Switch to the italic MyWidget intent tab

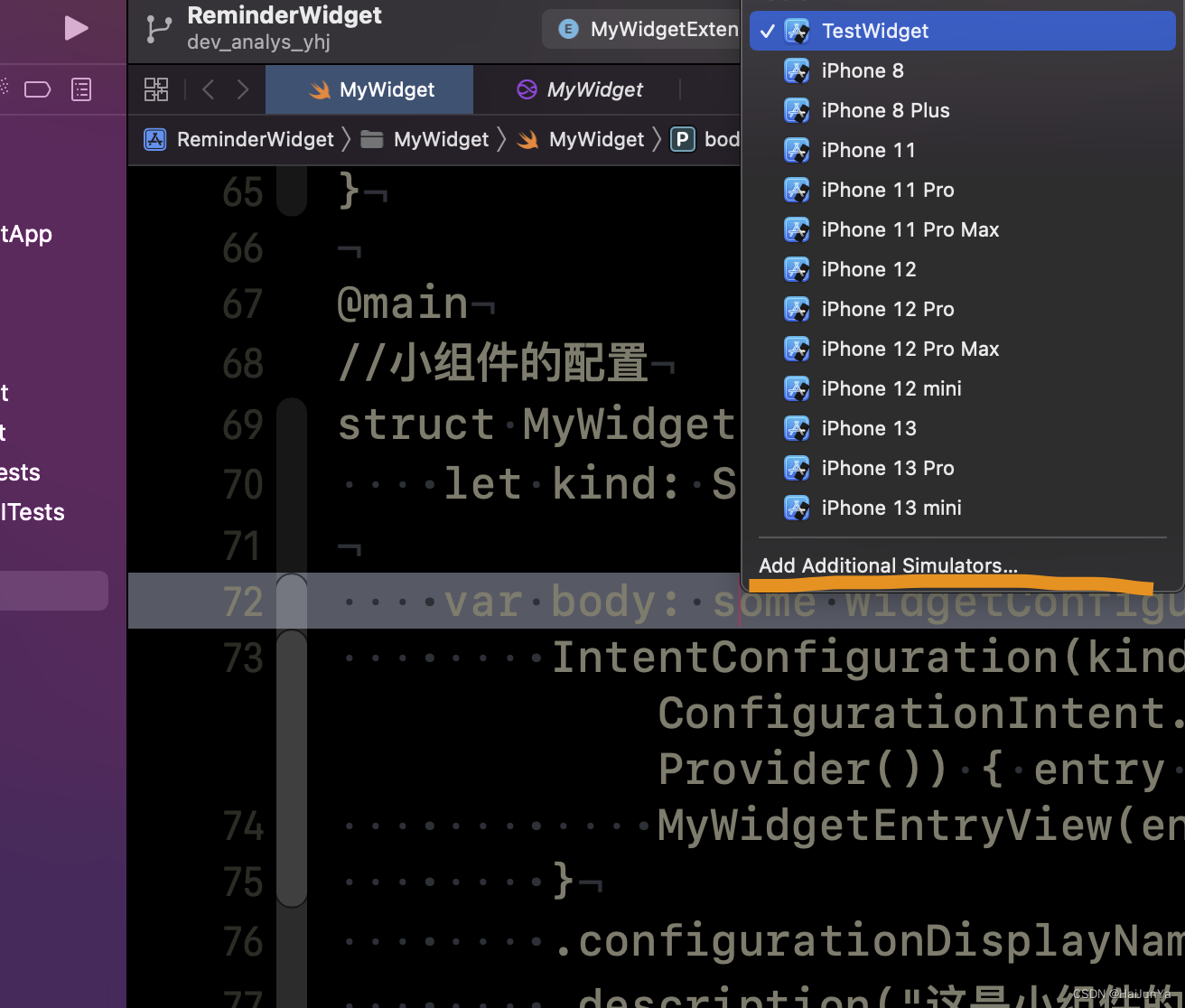[578, 89]
